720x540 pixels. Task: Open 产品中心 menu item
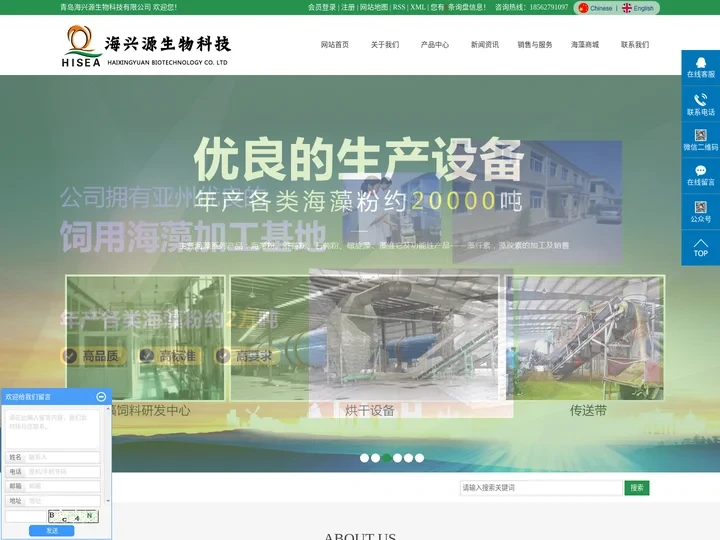(x=435, y=45)
